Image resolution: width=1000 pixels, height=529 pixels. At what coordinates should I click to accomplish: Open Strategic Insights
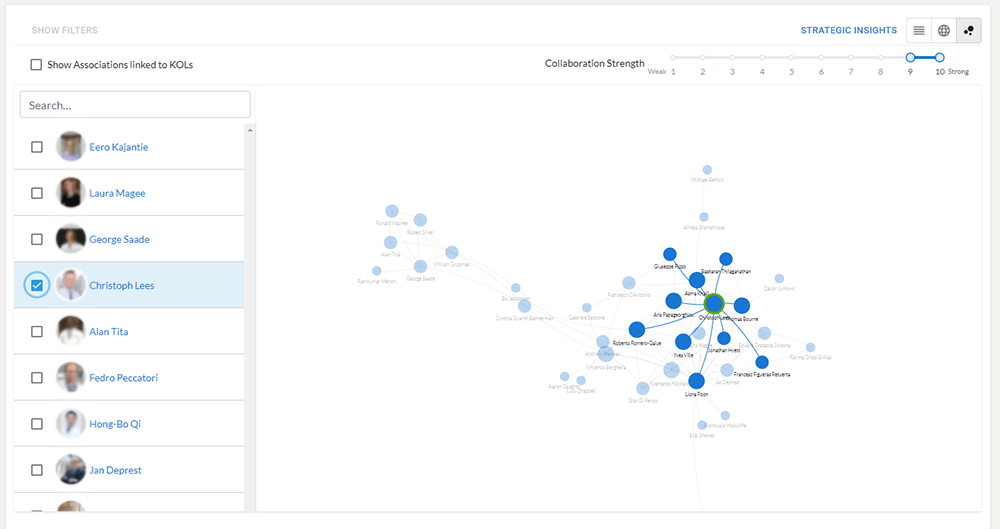point(848,31)
